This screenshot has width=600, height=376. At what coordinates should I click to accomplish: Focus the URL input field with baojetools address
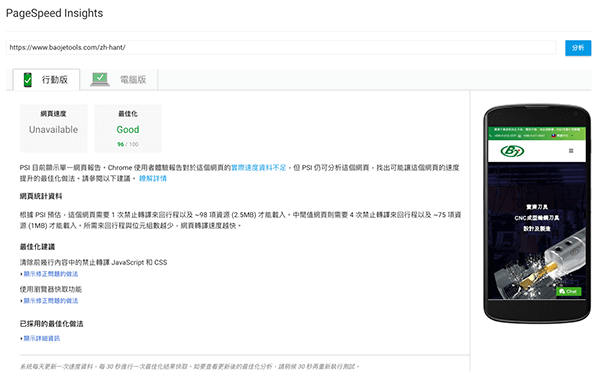pyautogui.click(x=281, y=47)
